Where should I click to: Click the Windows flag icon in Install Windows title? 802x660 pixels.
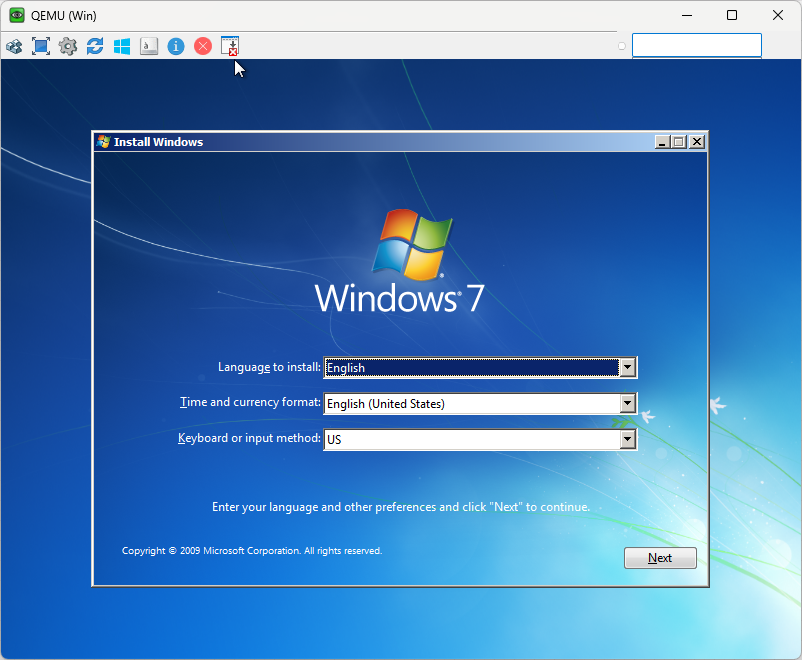(x=103, y=142)
